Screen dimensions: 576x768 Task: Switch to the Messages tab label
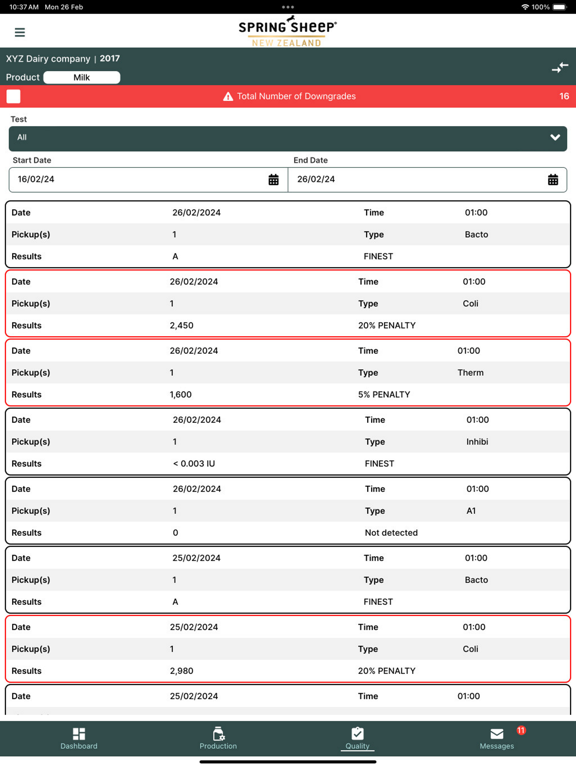tap(497, 746)
